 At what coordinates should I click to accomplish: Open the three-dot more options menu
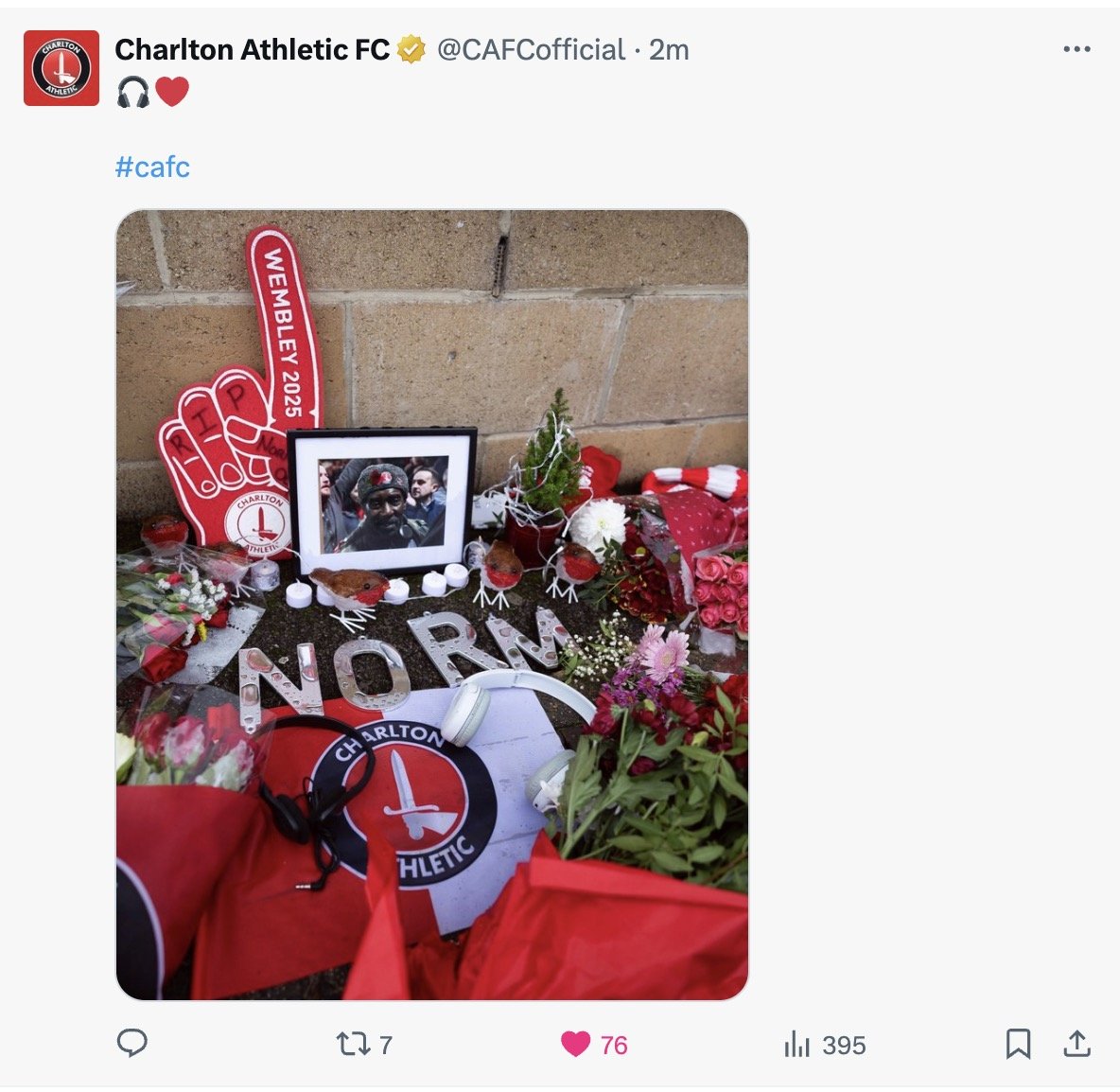1076,49
